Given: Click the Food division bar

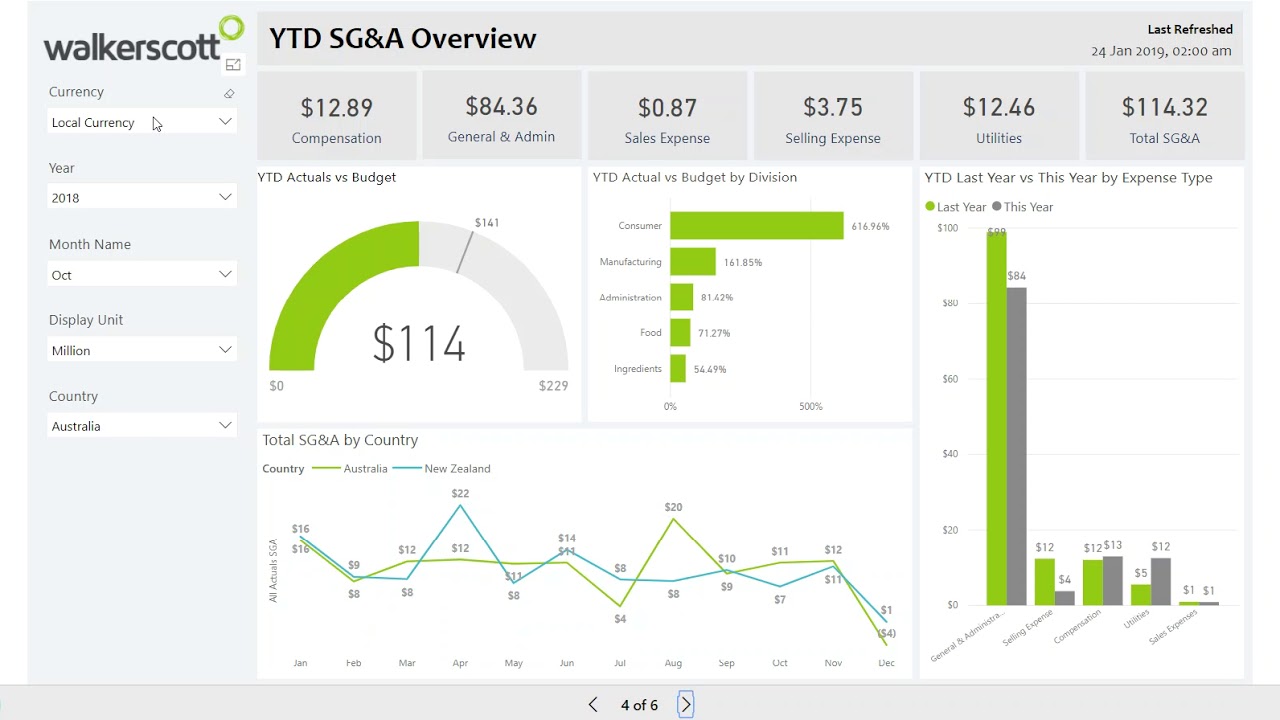Looking at the screenshot, I should (x=680, y=333).
